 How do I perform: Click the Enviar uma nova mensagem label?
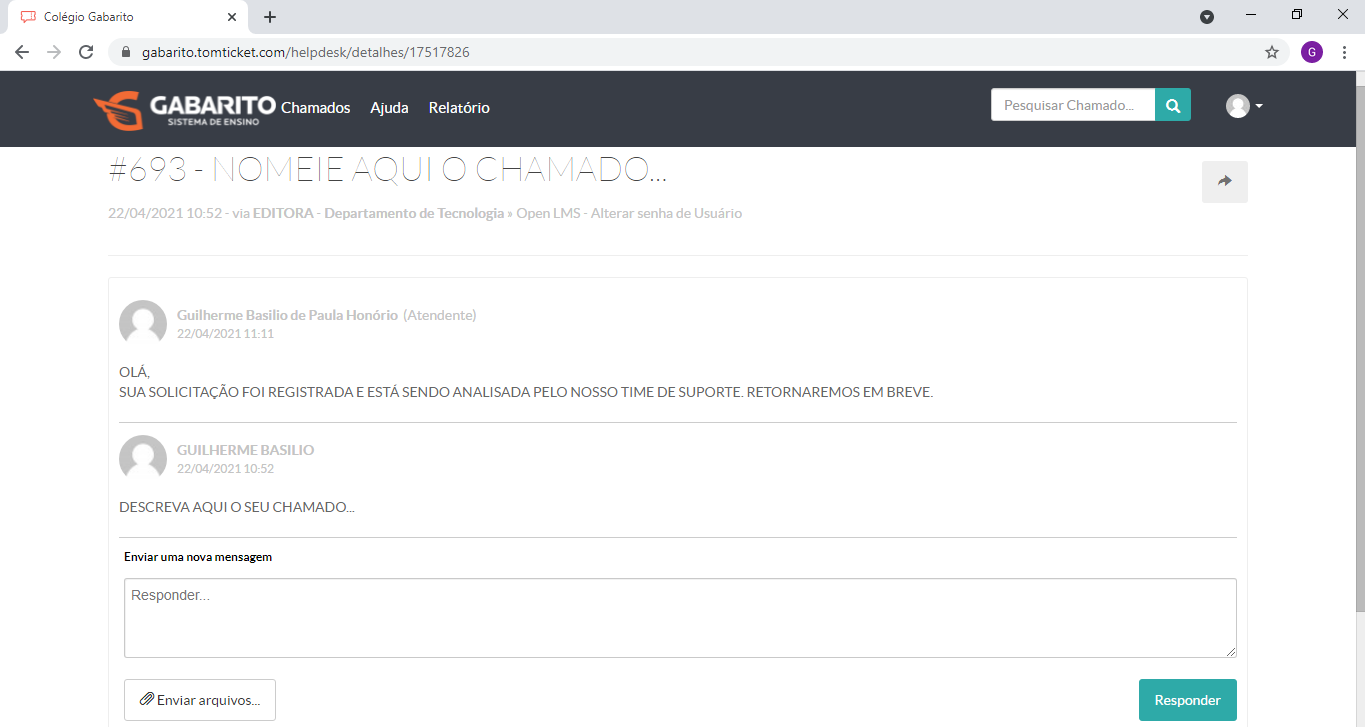click(198, 557)
